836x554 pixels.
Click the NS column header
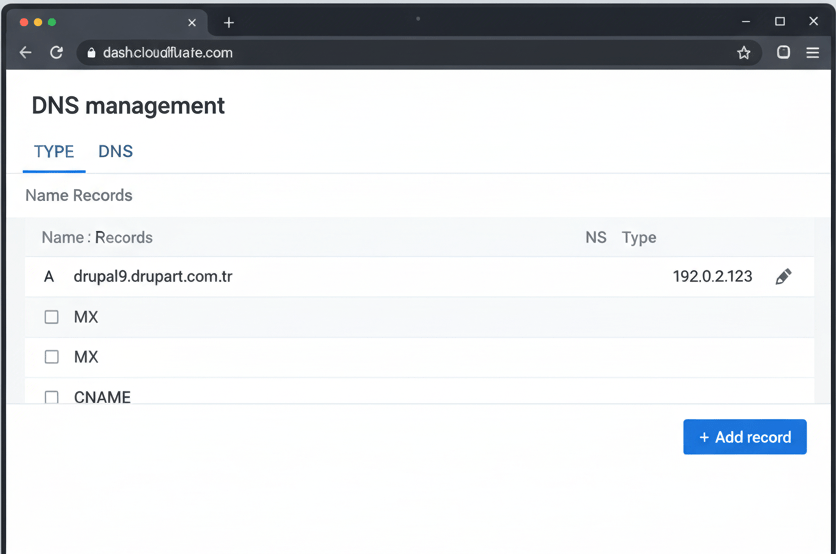click(596, 237)
